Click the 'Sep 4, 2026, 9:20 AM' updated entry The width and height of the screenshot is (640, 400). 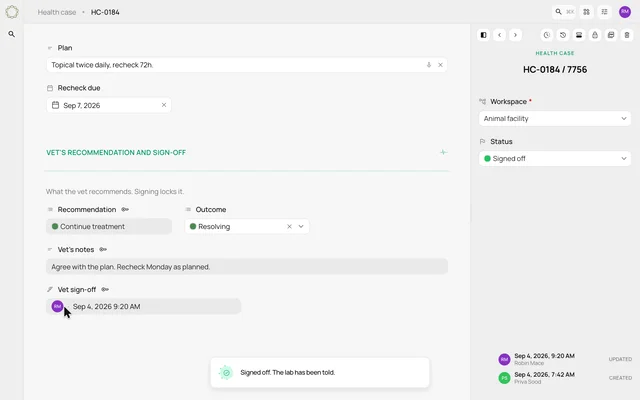pos(544,356)
